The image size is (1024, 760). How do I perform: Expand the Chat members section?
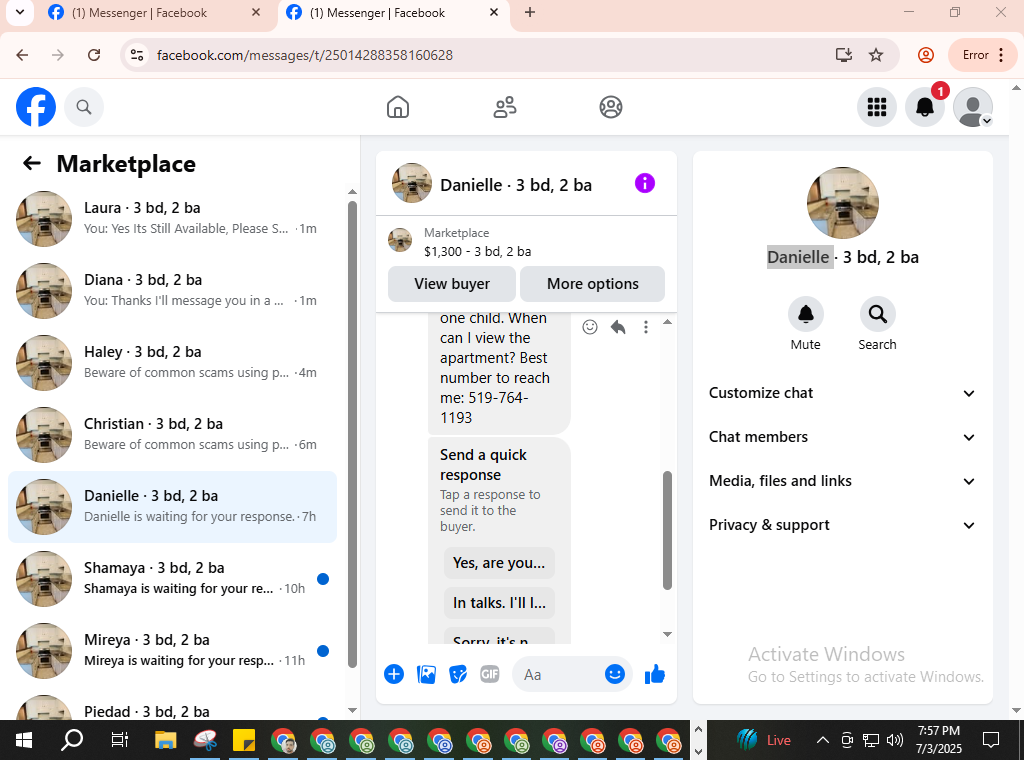click(x=842, y=437)
